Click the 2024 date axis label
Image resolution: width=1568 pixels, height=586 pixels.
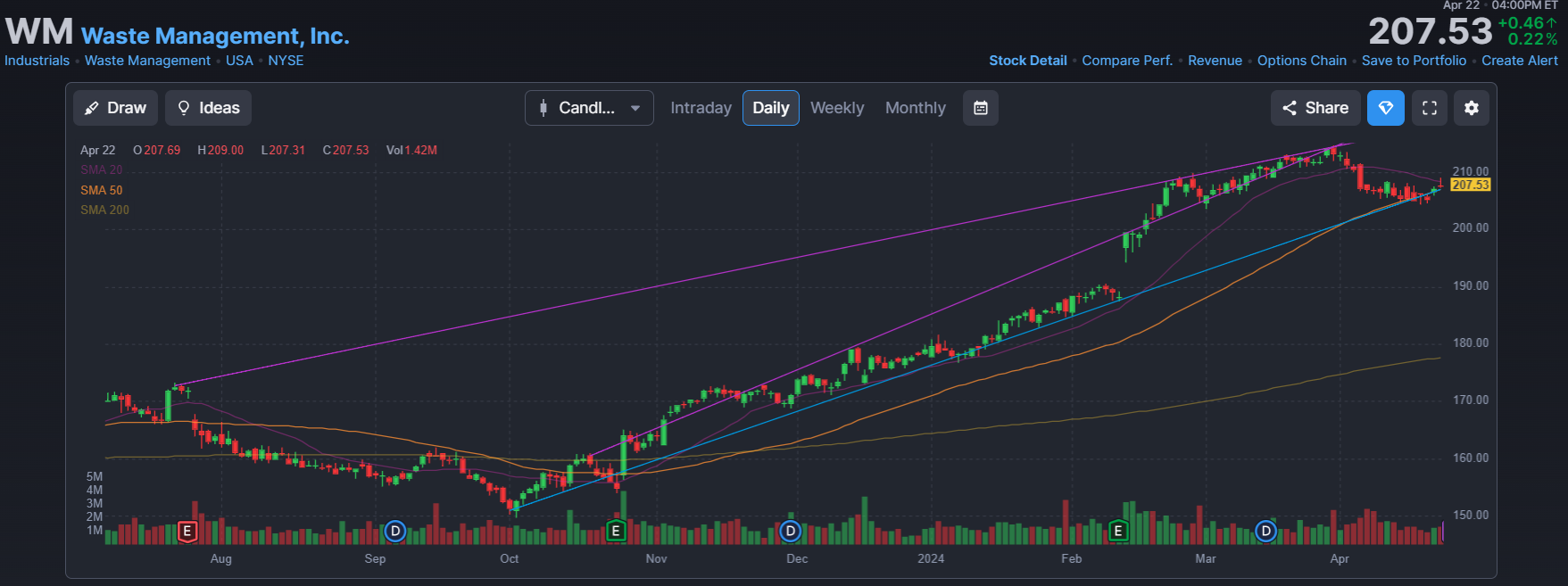click(x=931, y=558)
